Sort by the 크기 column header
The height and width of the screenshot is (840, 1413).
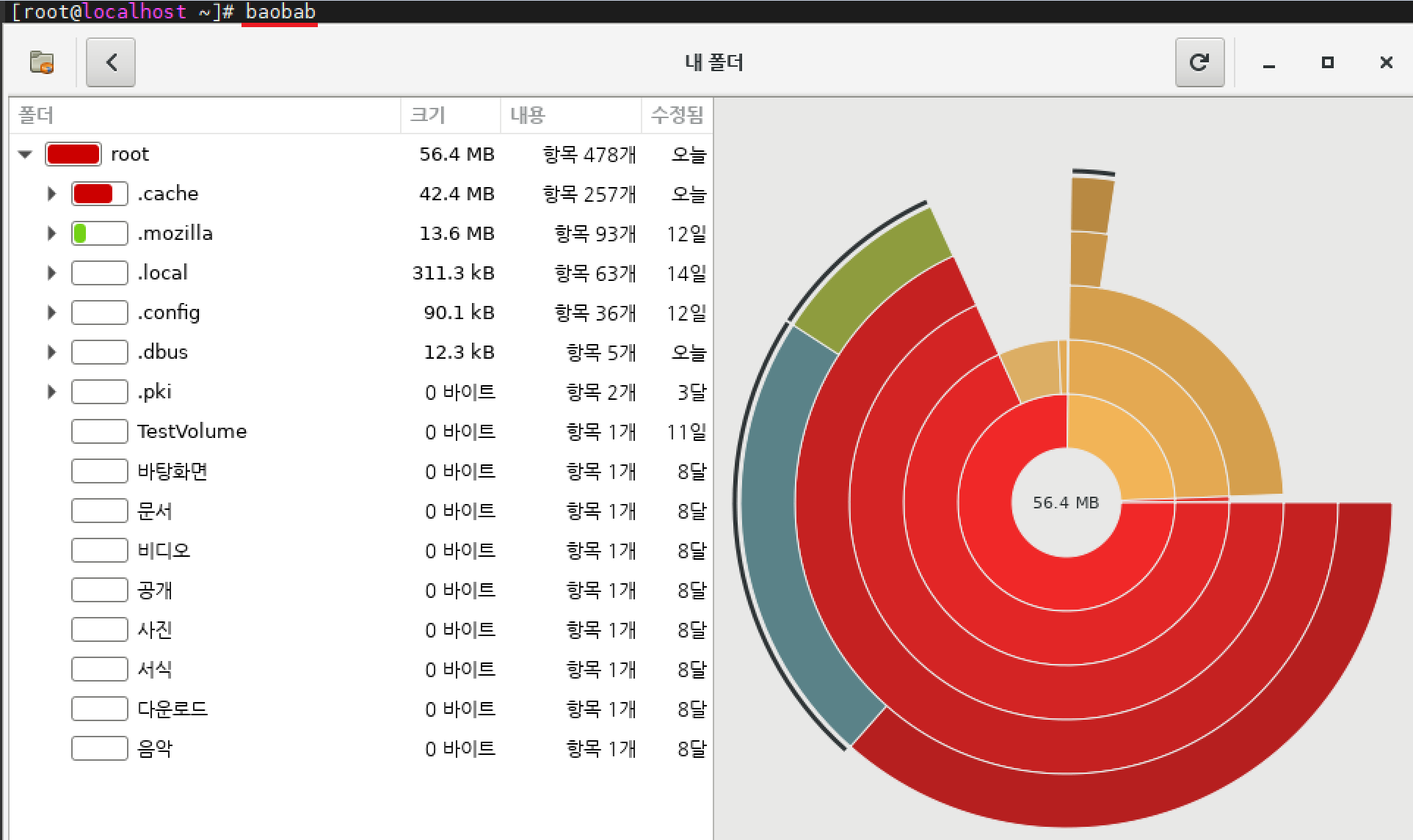[x=449, y=115]
